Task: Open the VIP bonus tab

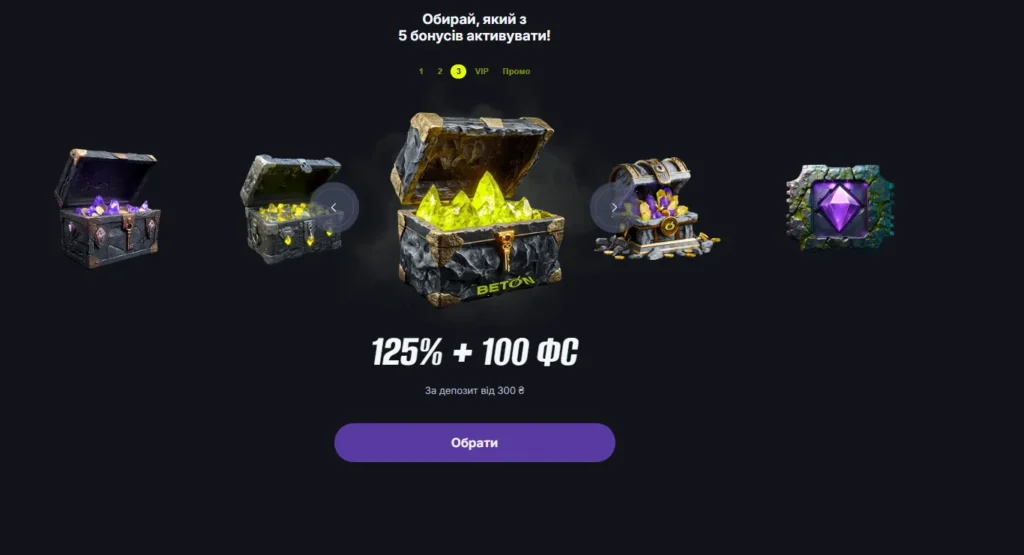Action: click(x=481, y=71)
